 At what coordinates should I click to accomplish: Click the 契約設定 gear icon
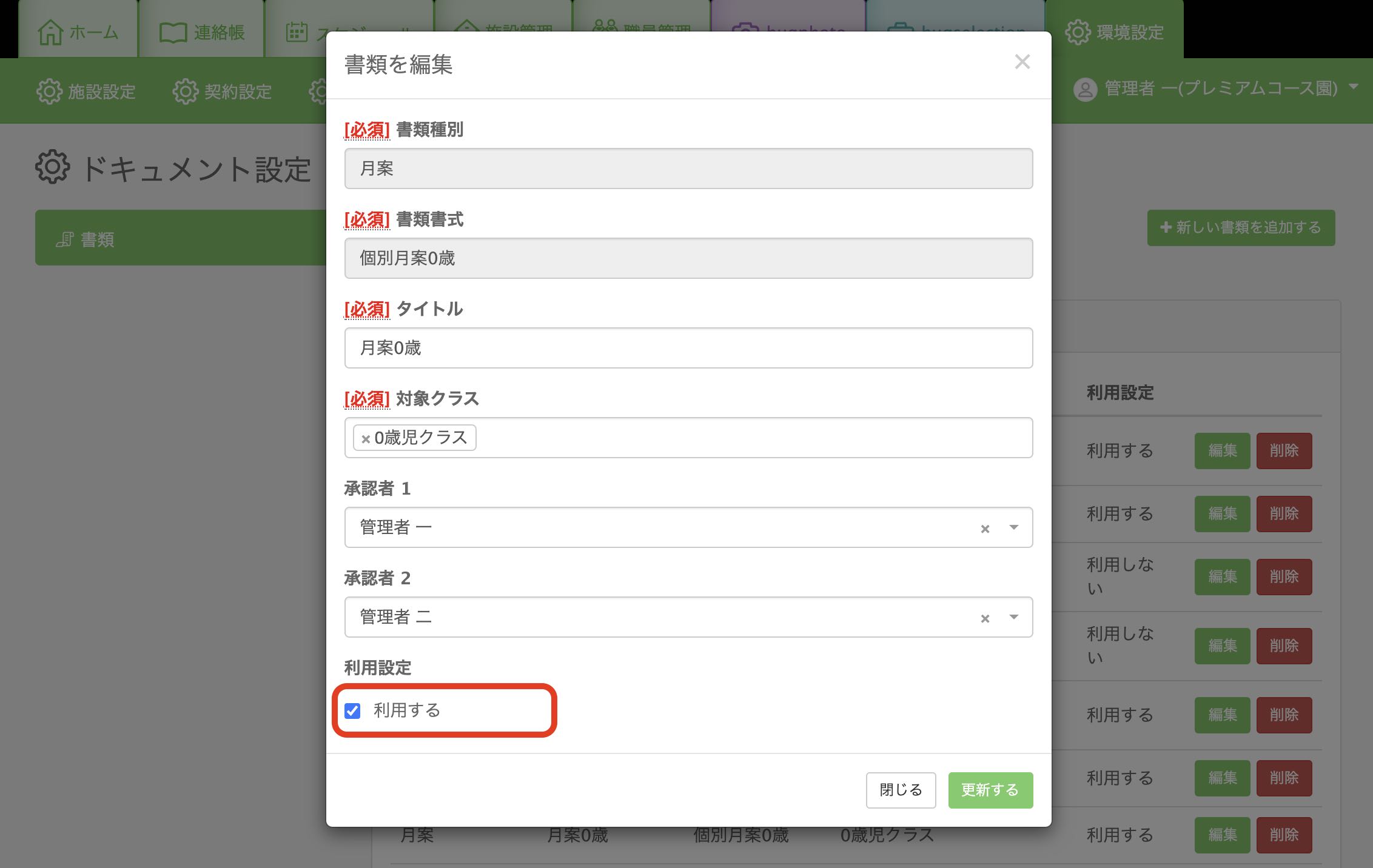(x=185, y=92)
